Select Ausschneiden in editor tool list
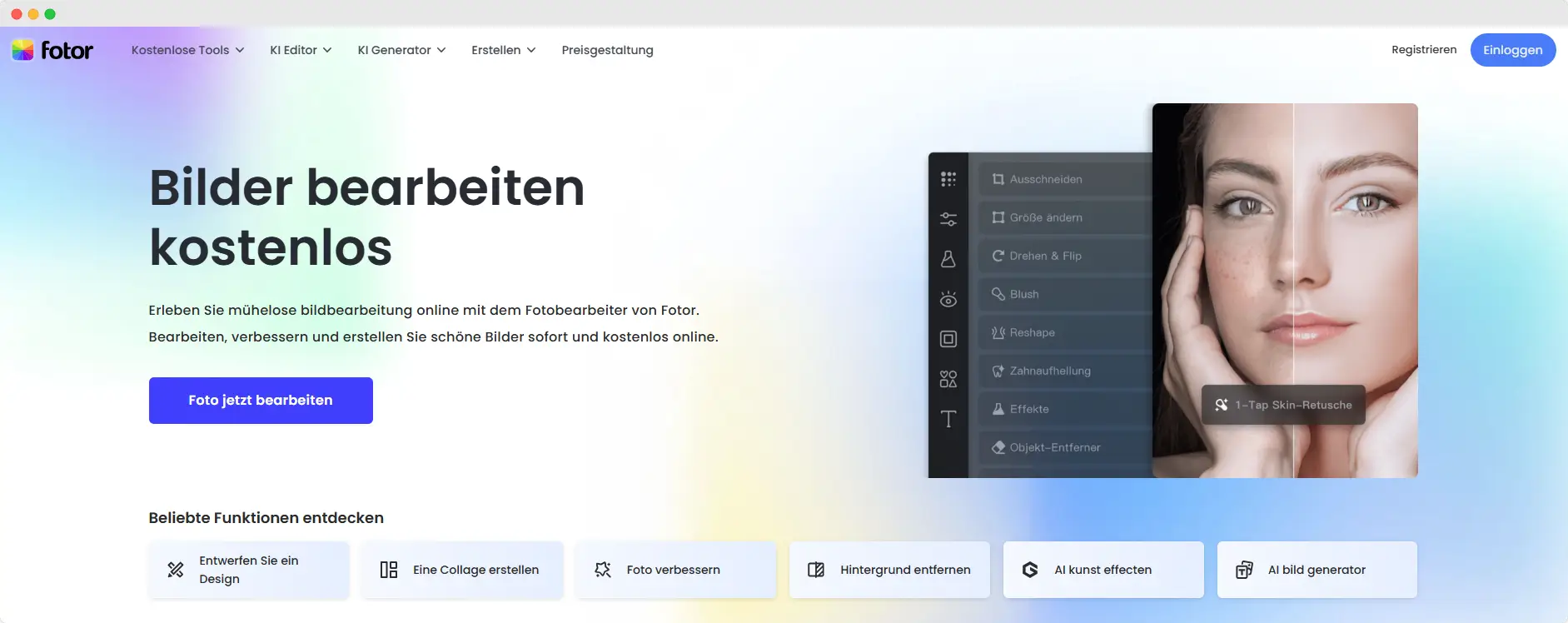 [x=1066, y=179]
